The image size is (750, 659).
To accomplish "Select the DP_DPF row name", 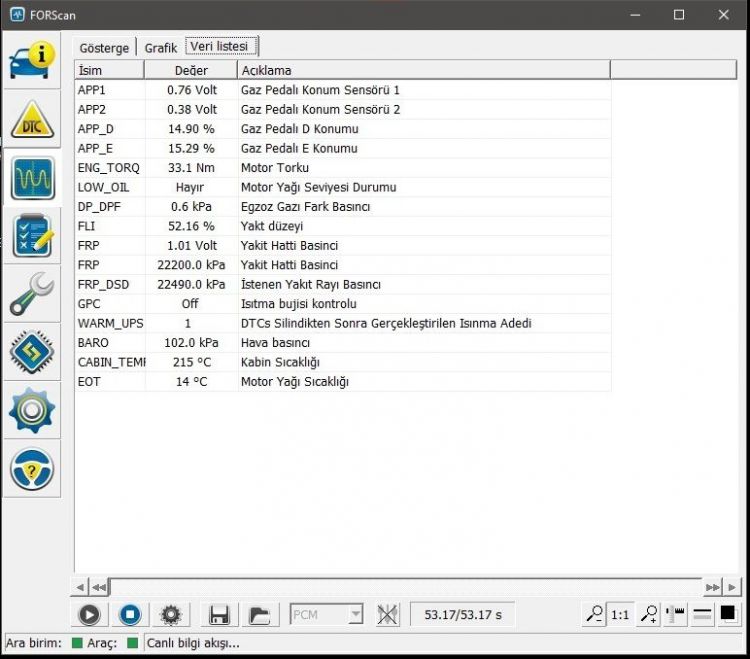I will pos(99,207).
